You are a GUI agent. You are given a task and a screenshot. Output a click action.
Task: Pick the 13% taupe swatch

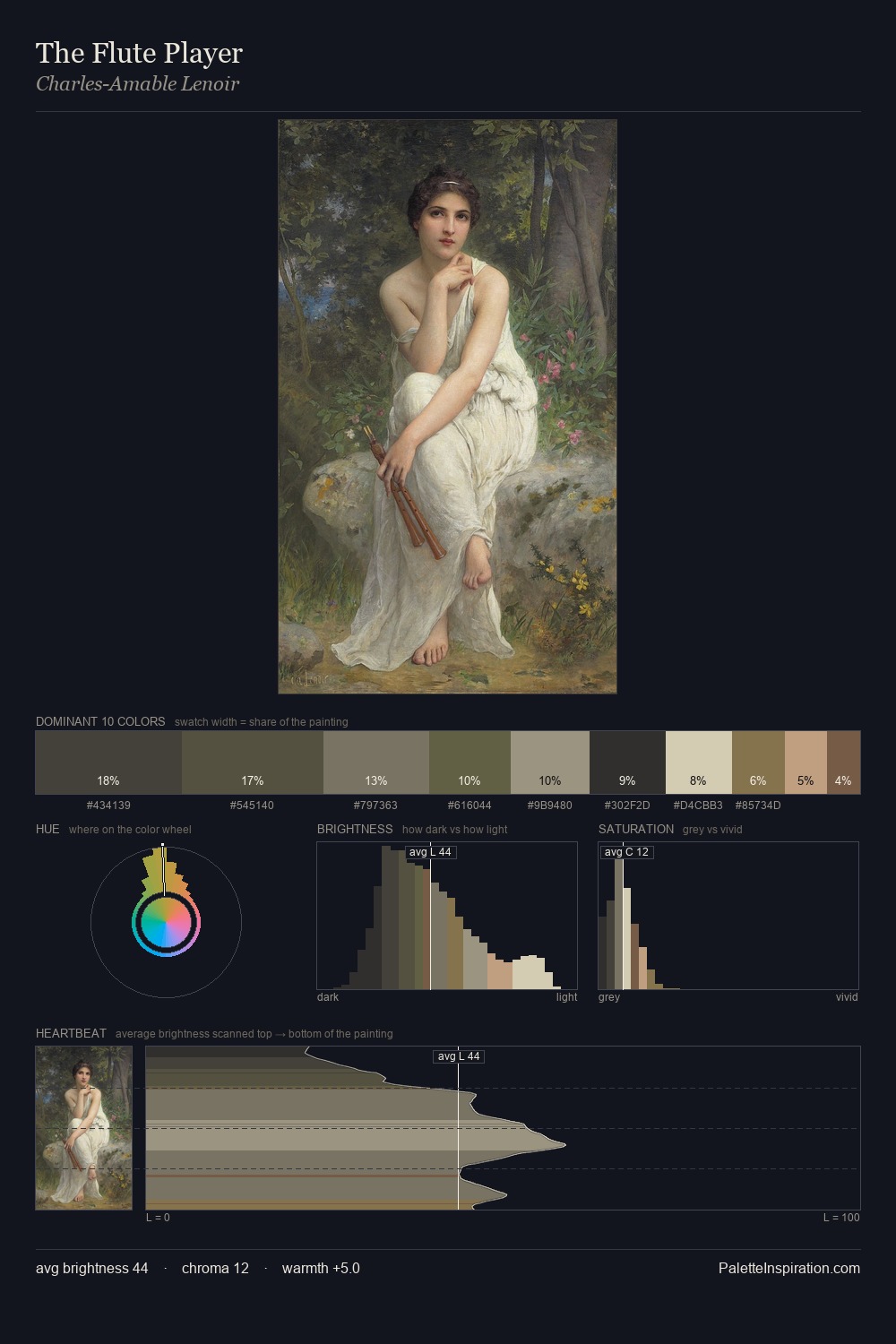point(376,762)
